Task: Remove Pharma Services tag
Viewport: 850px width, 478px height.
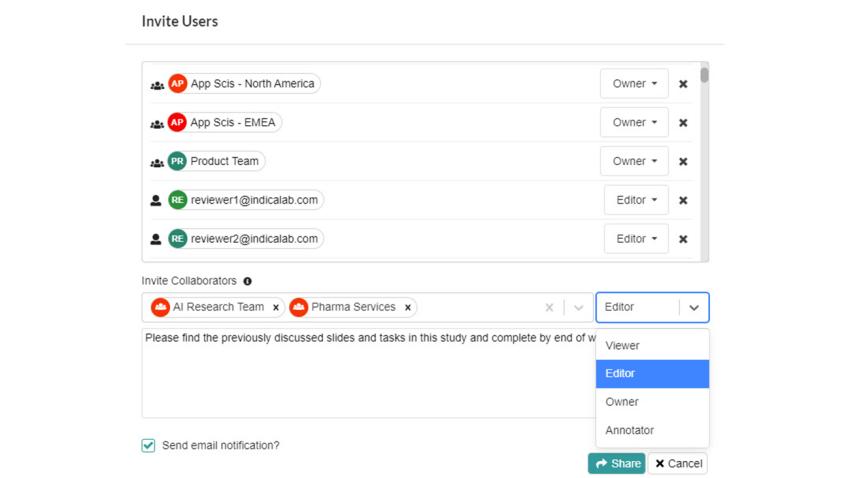Action: pyautogui.click(x=408, y=308)
